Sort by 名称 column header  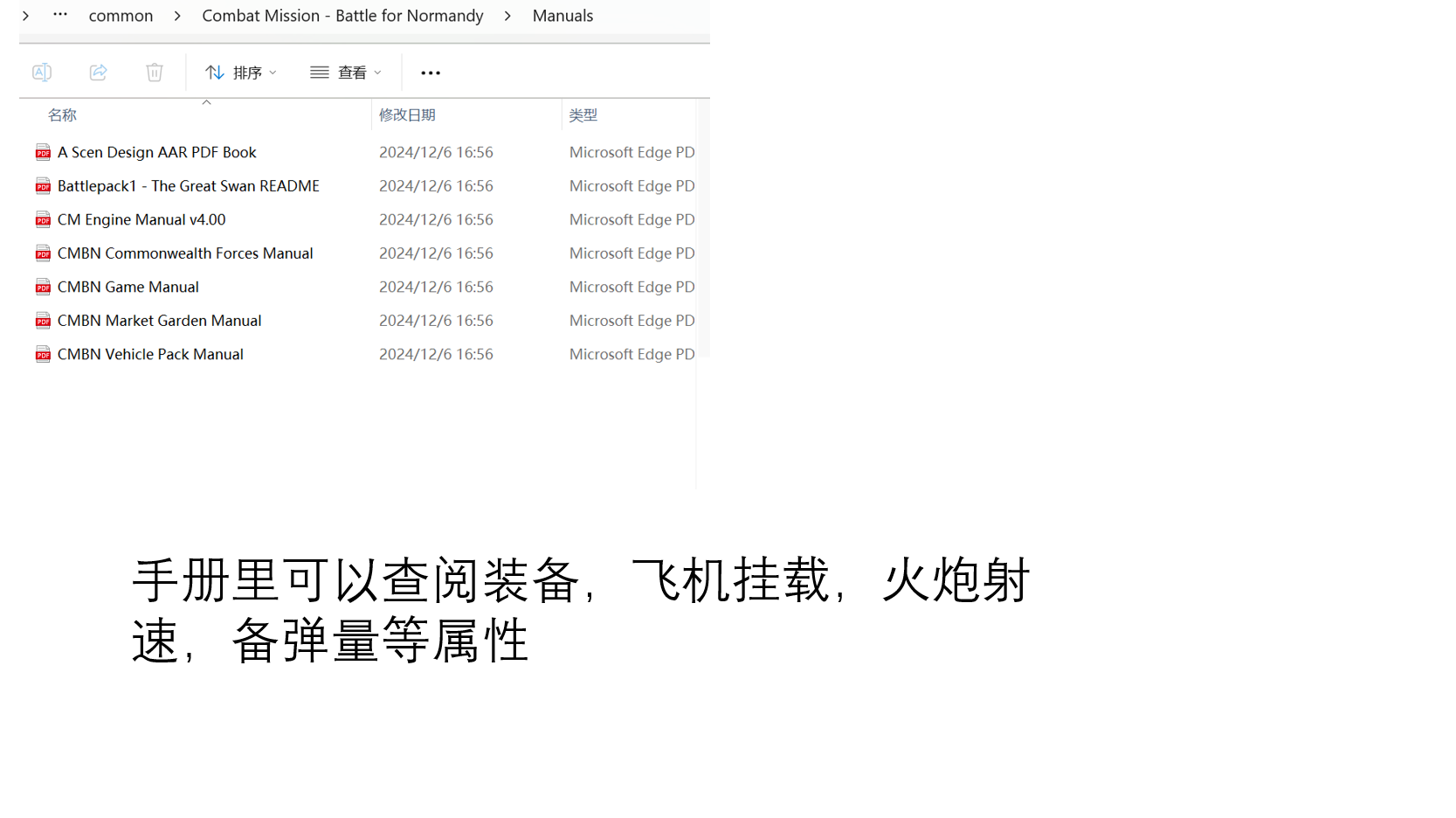tap(62, 115)
